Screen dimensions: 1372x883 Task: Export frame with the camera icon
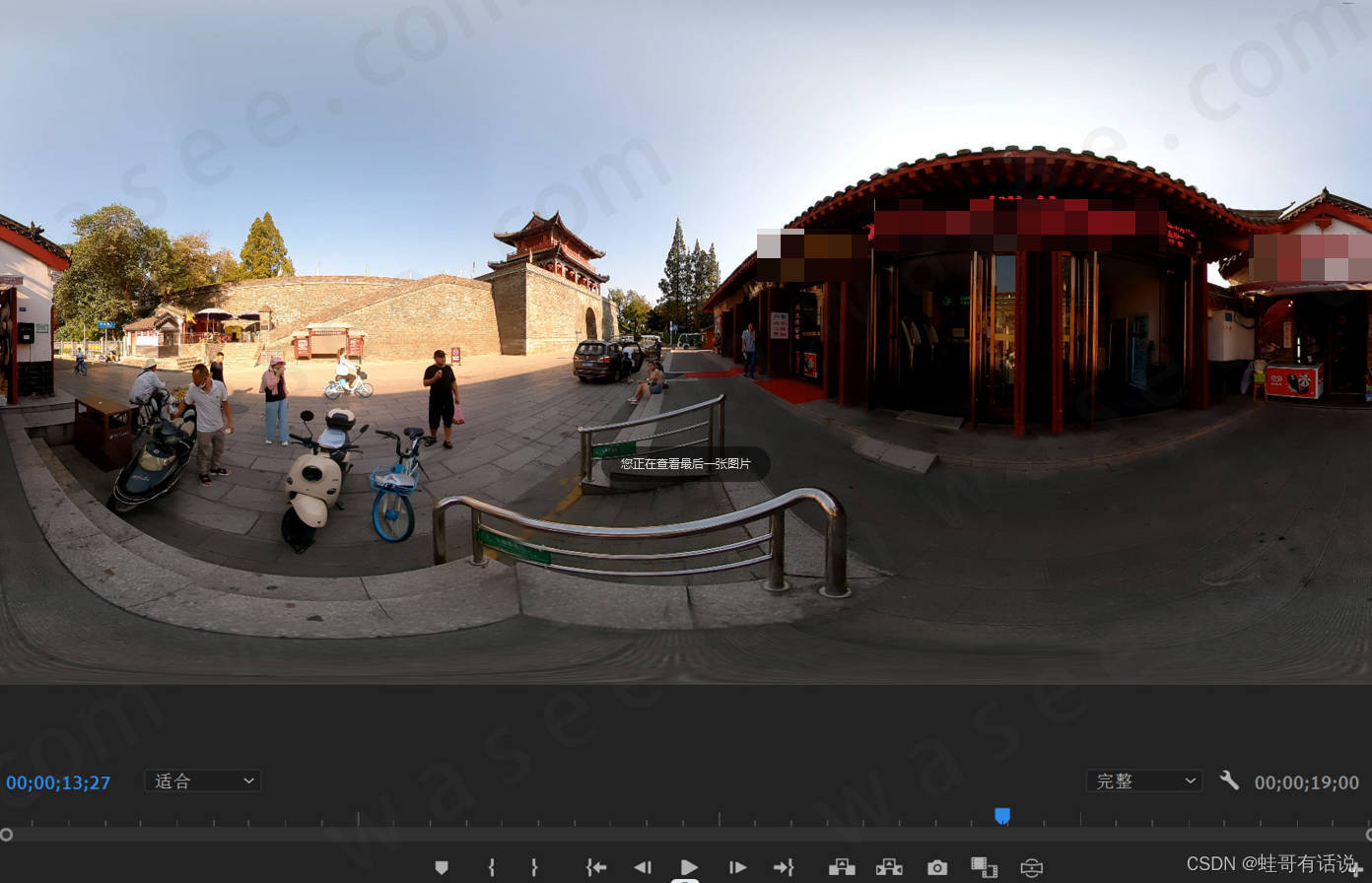937,867
